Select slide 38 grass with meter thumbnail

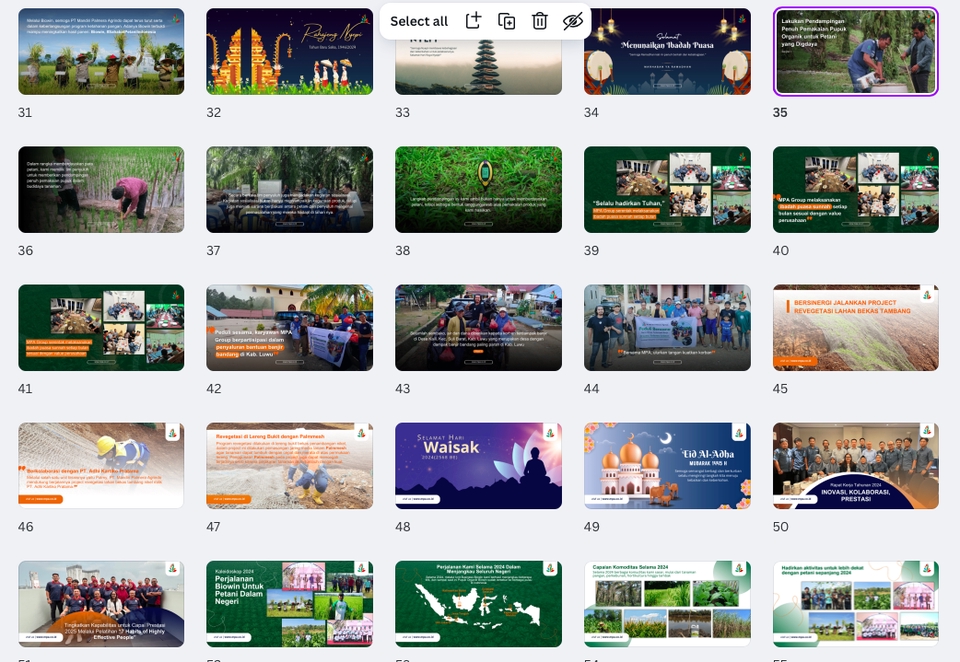(478, 189)
